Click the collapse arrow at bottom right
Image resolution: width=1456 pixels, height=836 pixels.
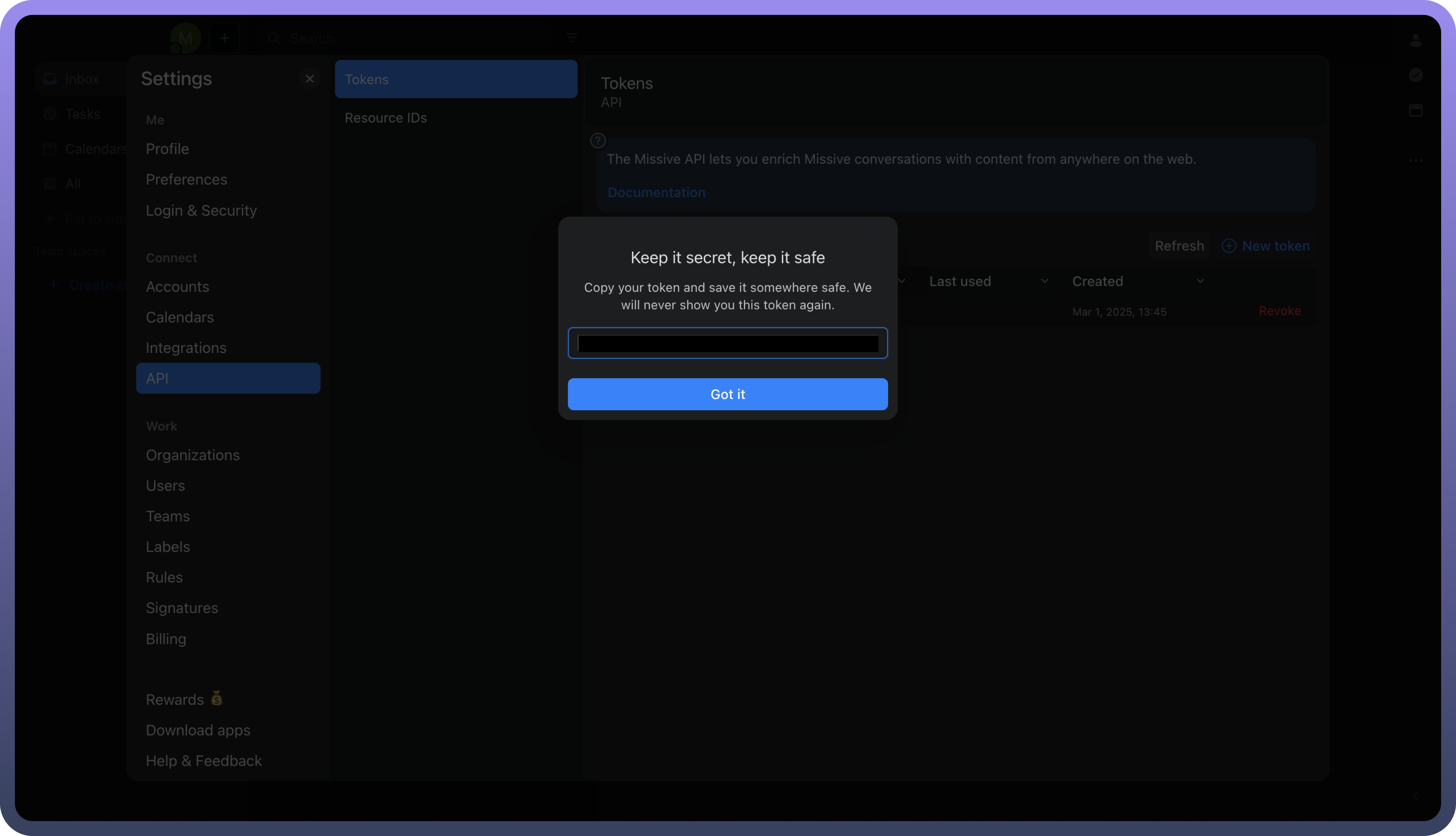(x=1415, y=796)
